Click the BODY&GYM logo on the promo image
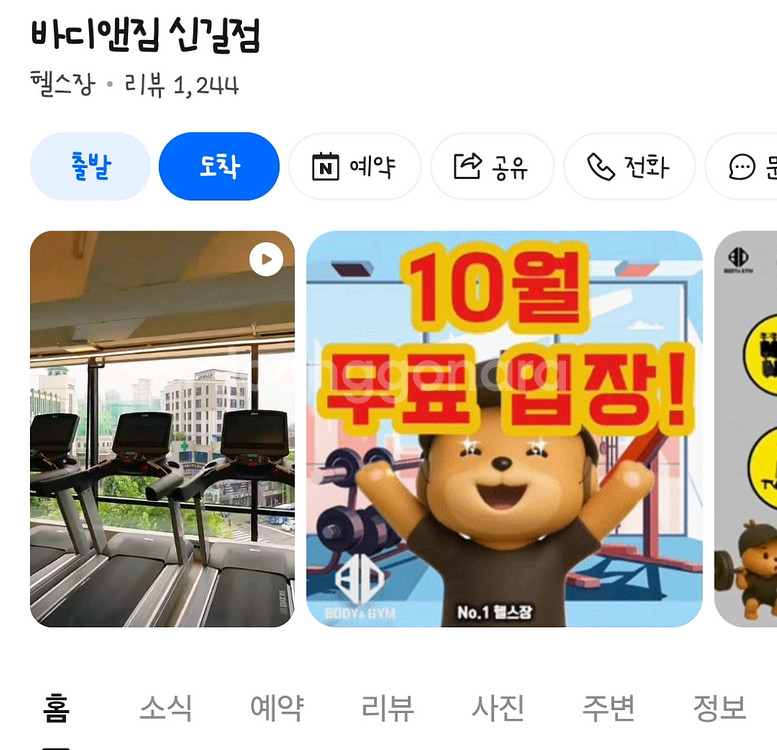Image resolution: width=777 pixels, height=750 pixels. pyautogui.click(x=360, y=587)
